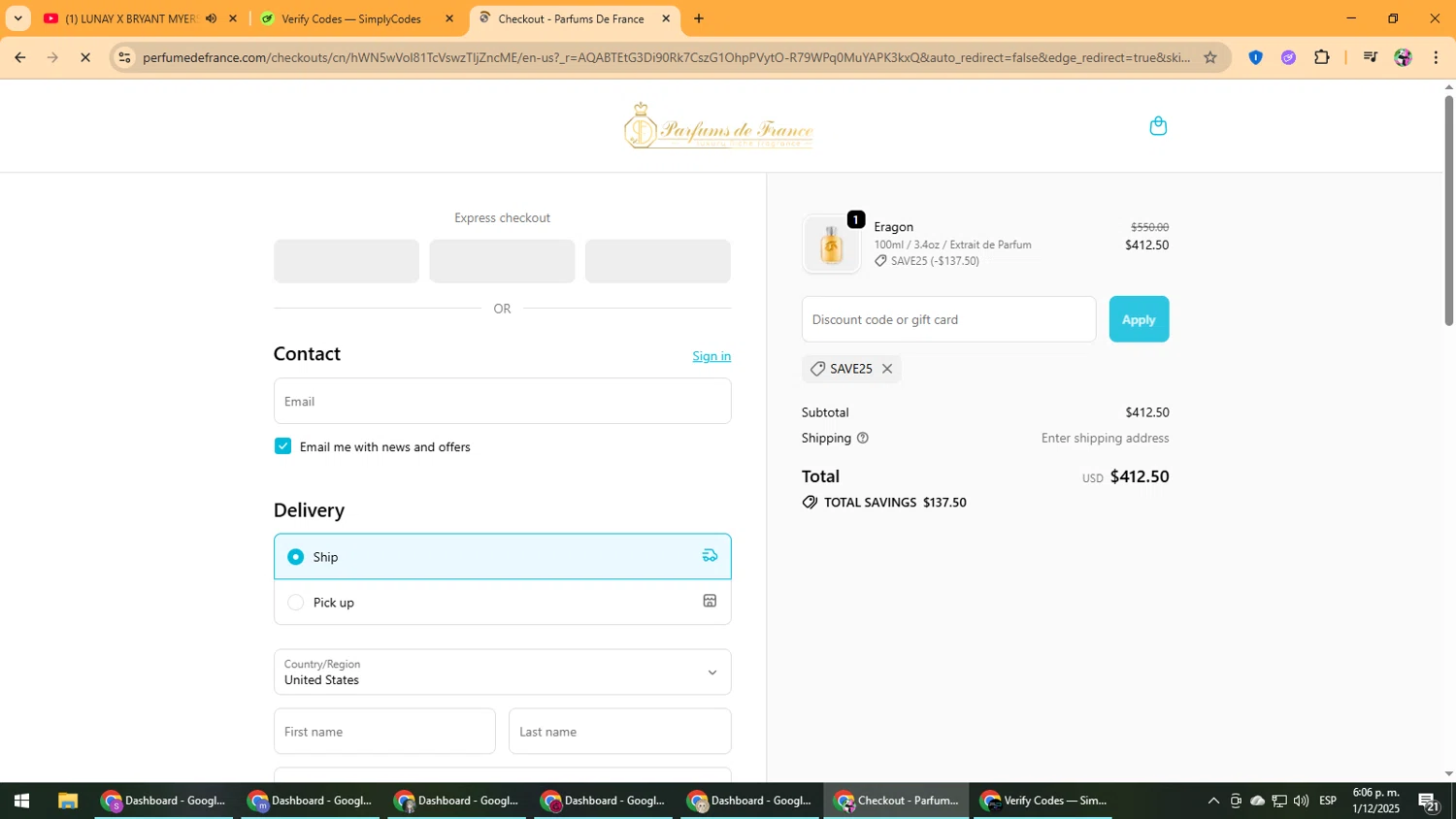1456x819 pixels.
Task: Open the ESP language input indicator
Action: pyautogui.click(x=1328, y=801)
